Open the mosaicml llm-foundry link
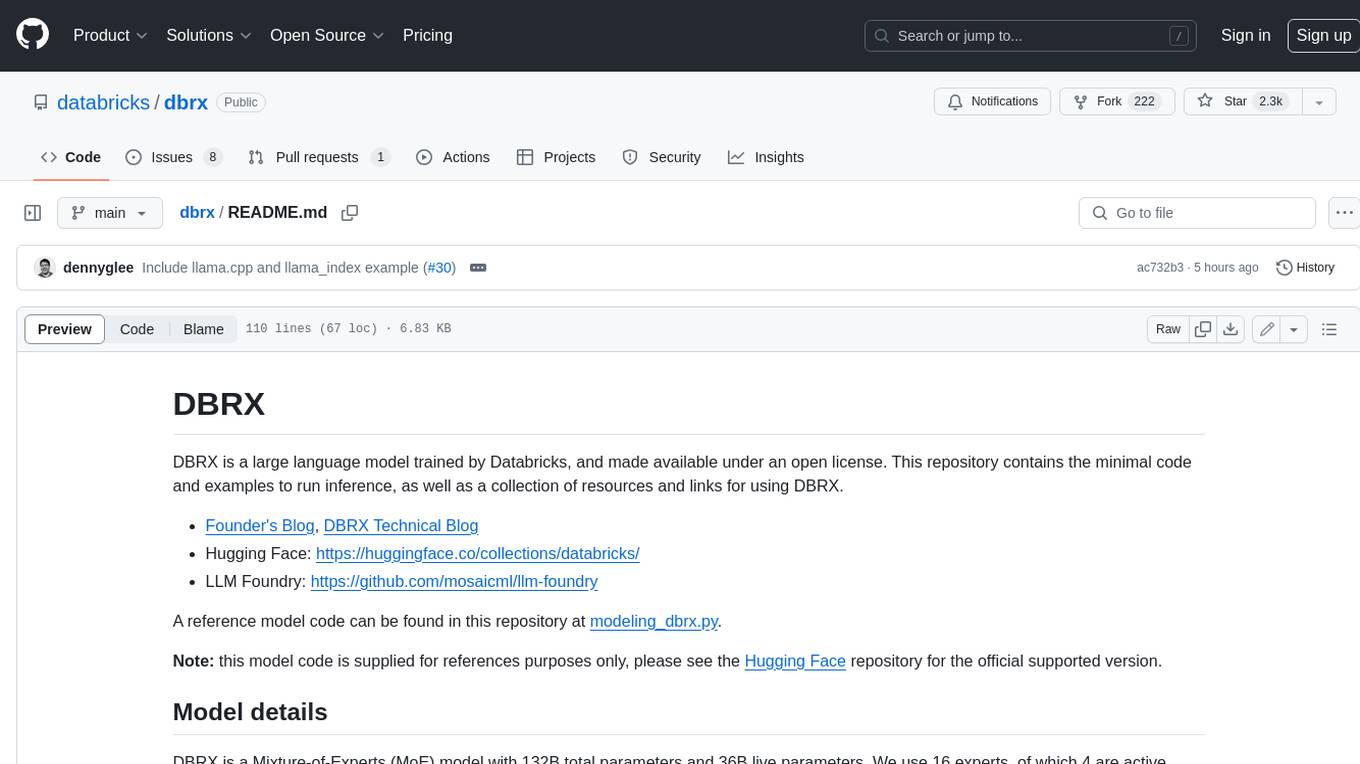 454,581
